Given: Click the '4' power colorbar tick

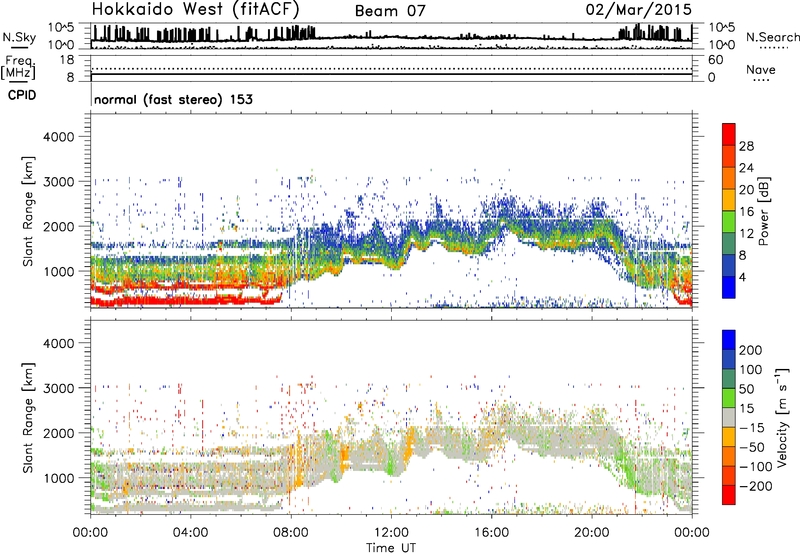Looking at the screenshot, I should (742, 277).
